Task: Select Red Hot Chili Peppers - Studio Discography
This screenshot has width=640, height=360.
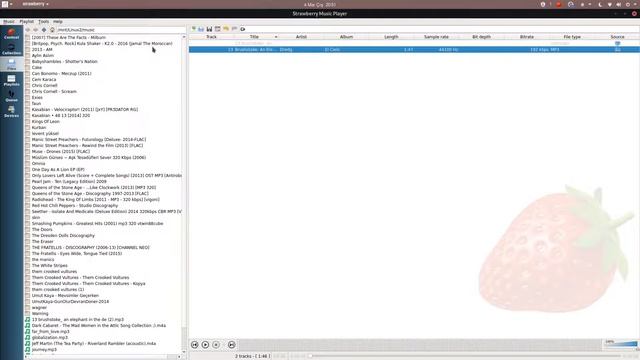Action: (x=75, y=206)
